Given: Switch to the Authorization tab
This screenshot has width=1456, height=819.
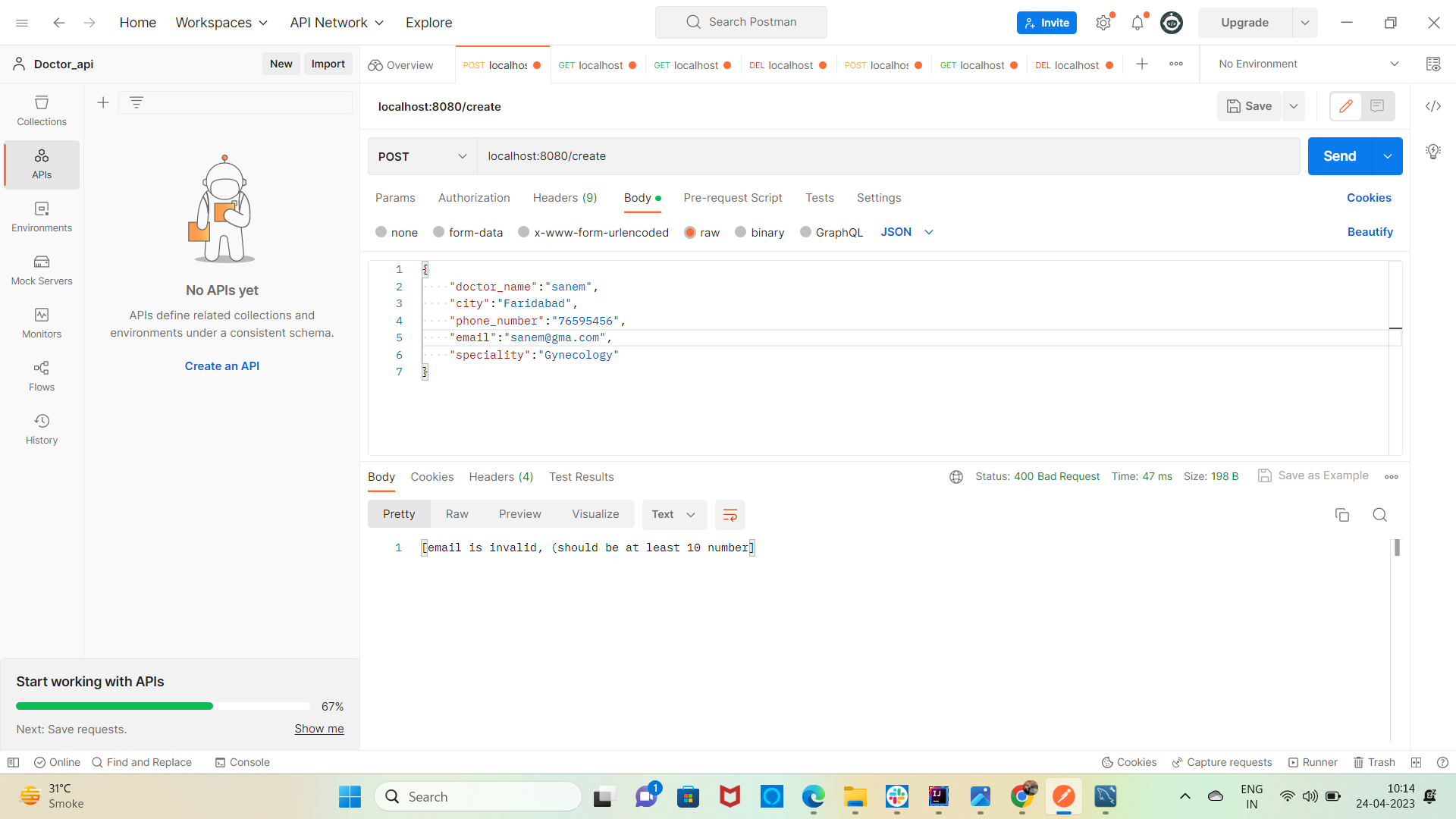Looking at the screenshot, I should click(x=474, y=198).
